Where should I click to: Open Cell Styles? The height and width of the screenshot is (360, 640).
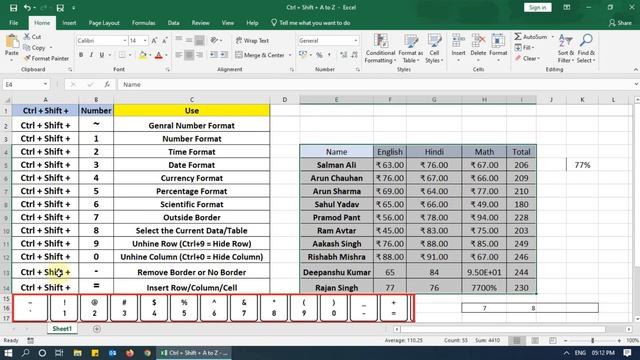pos(434,49)
